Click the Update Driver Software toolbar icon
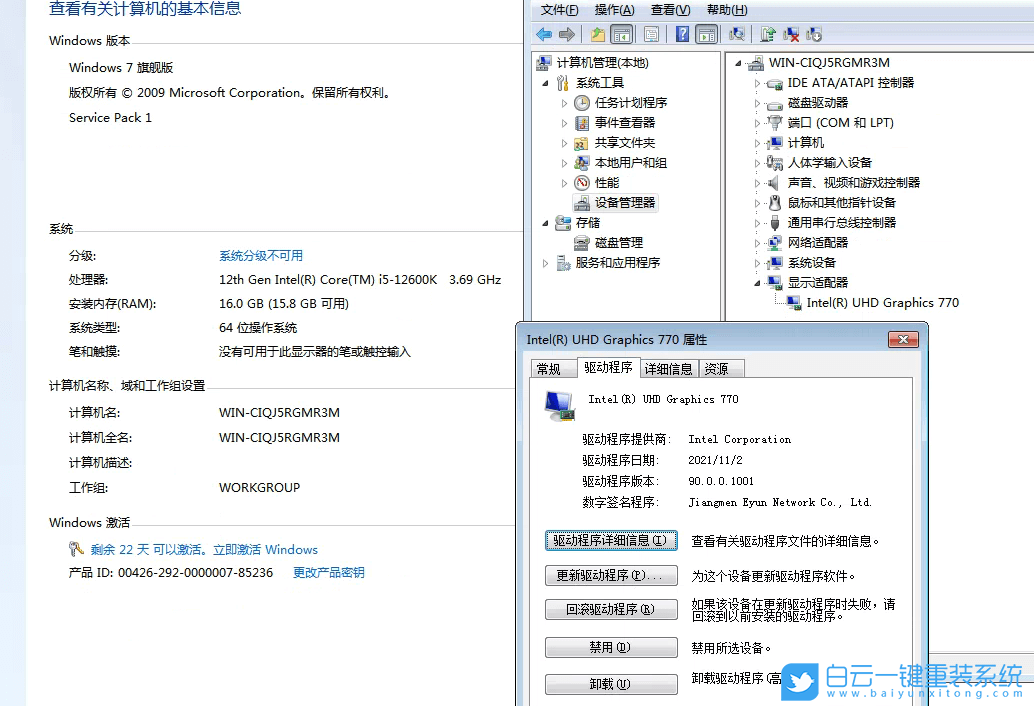The image size is (1034, 706). point(766,34)
